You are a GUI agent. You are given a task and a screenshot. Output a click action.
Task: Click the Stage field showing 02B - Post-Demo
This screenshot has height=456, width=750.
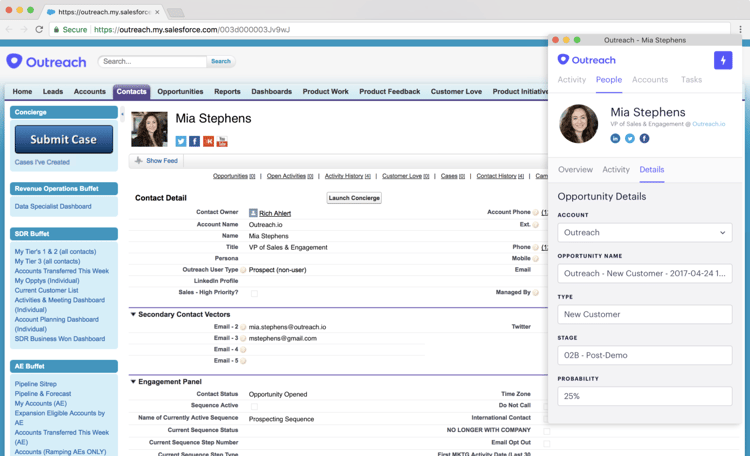pyautogui.click(x=644, y=355)
